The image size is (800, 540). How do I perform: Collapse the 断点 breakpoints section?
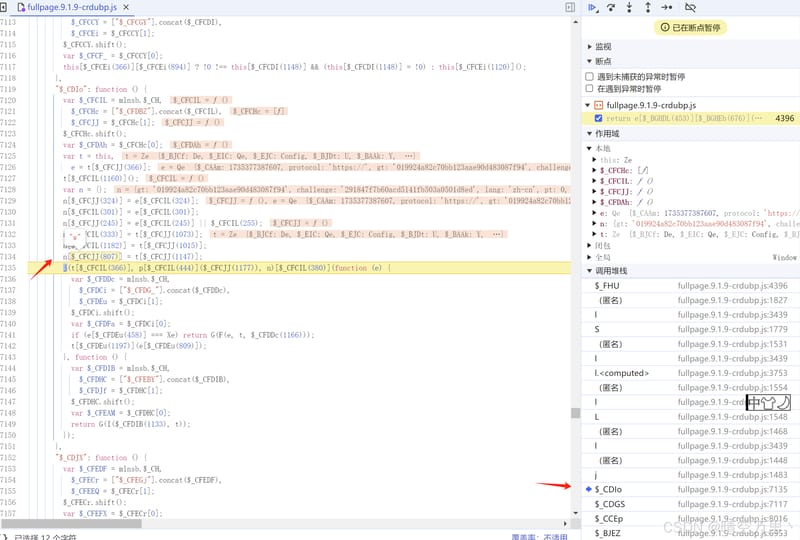coord(590,61)
